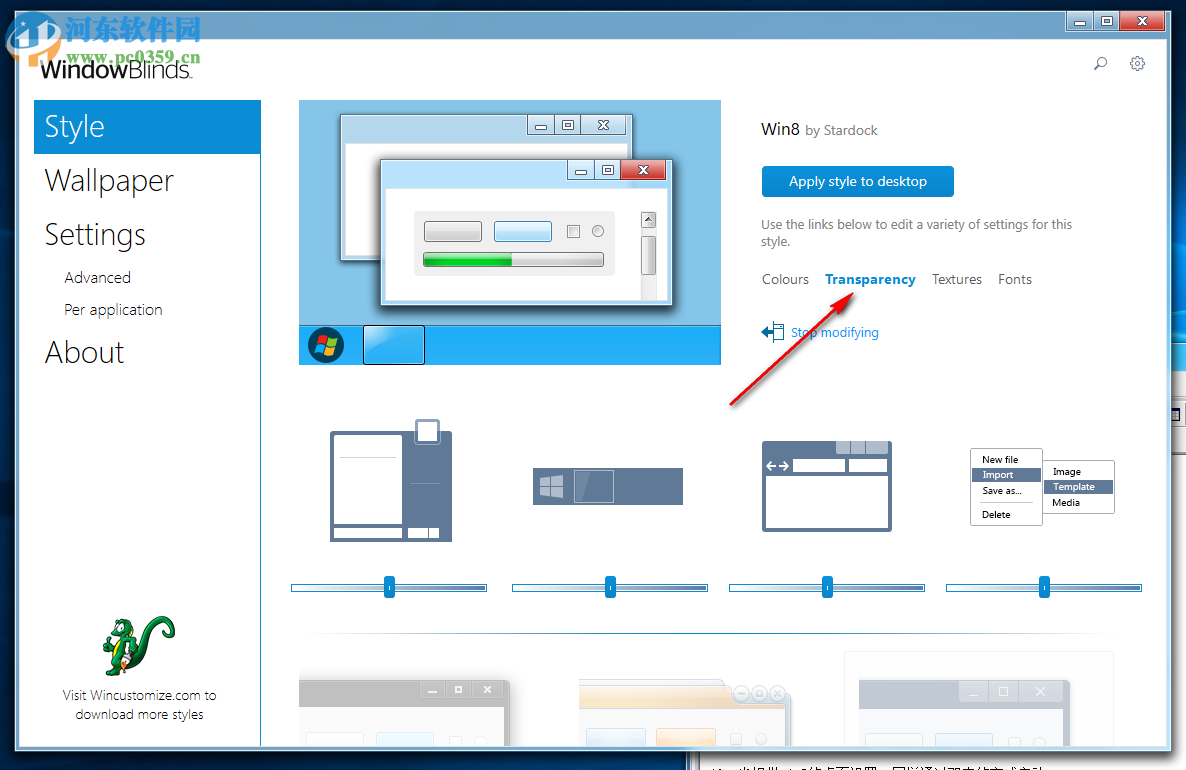1186x770 pixels.
Task: Open the Transparency settings link
Action: [x=869, y=279]
